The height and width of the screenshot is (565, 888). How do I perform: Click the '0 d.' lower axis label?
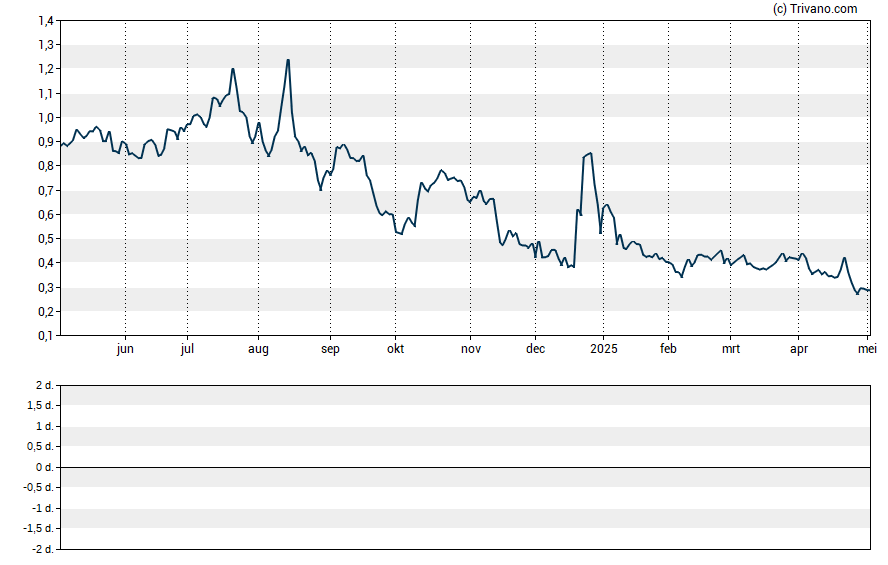(x=45, y=467)
